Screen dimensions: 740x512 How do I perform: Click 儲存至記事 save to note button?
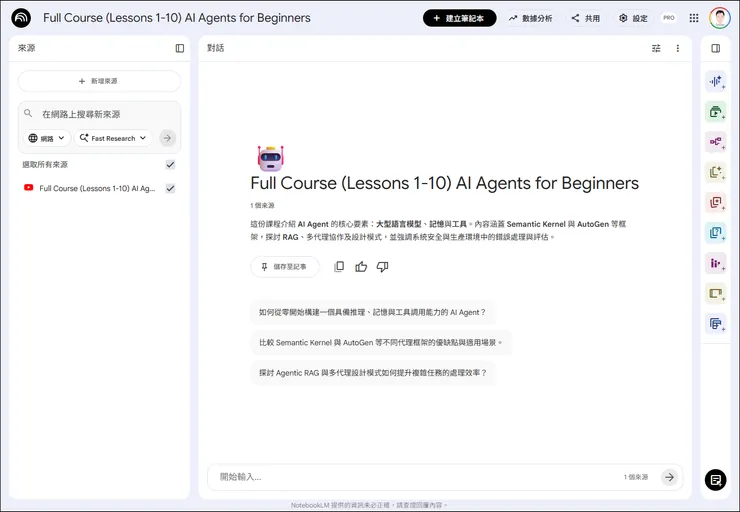(285, 267)
